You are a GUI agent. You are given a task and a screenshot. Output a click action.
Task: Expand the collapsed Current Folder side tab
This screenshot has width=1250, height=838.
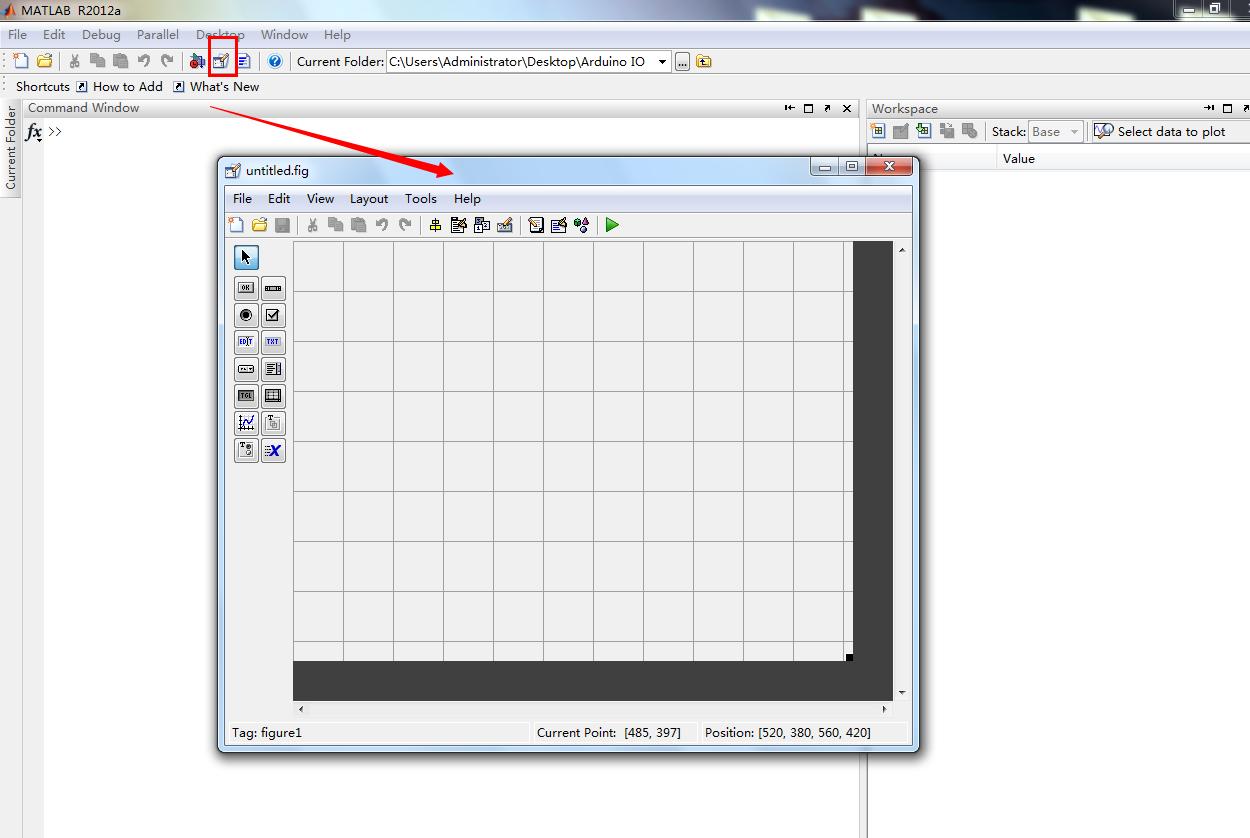11,148
